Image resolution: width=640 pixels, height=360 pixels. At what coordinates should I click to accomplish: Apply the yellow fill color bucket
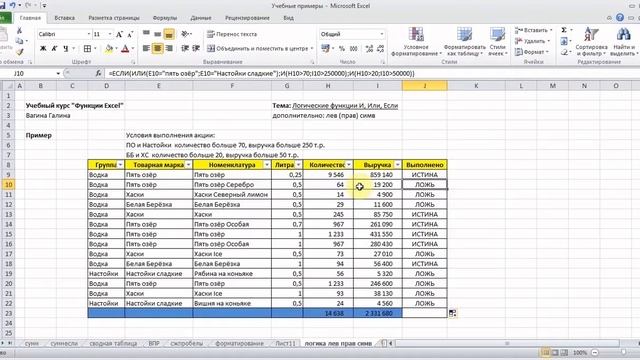[x=109, y=49]
